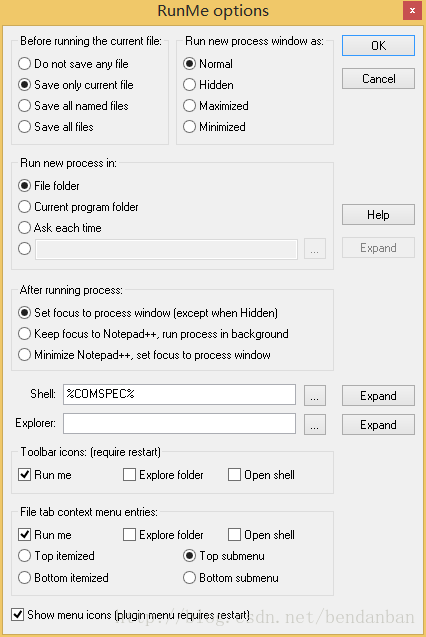Open Help for RunMe options
This screenshot has width=426, height=637.
click(378, 214)
